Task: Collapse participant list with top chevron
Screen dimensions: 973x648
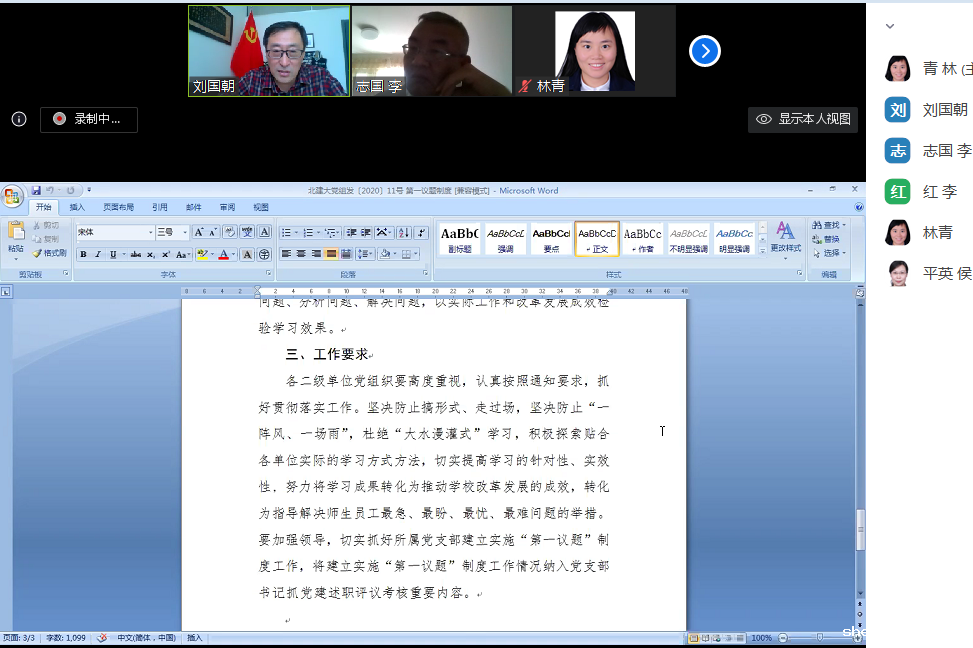Action: pos(890,27)
